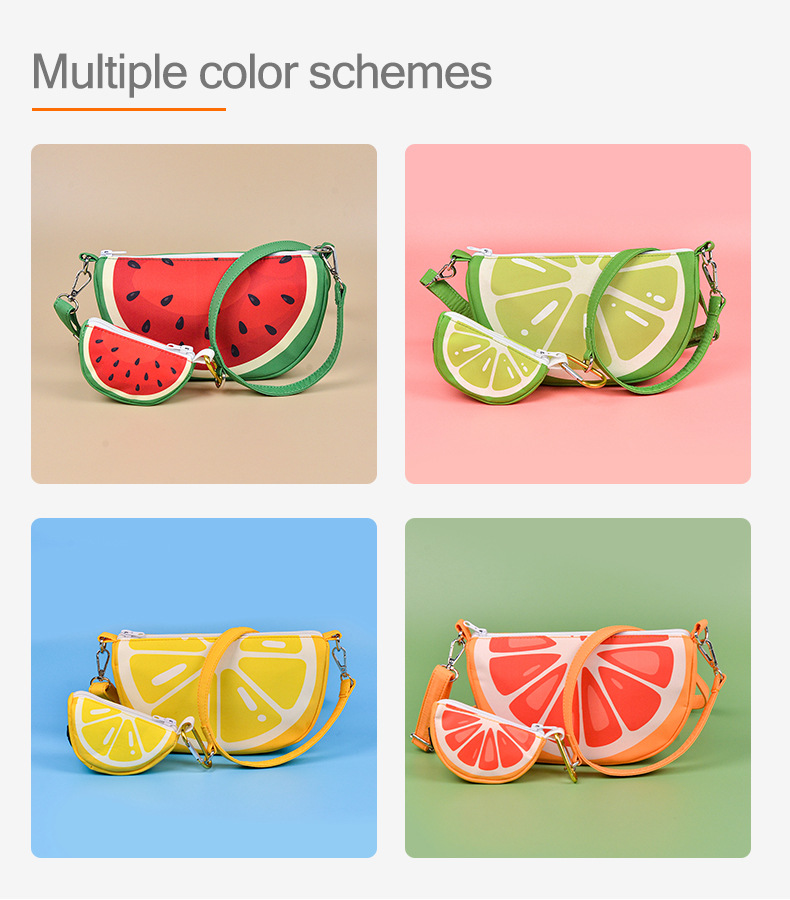The width and height of the screenshot is (790, 900).
Task: Click the small grapefruit coin pouch
Action: (x=489, y=742)
